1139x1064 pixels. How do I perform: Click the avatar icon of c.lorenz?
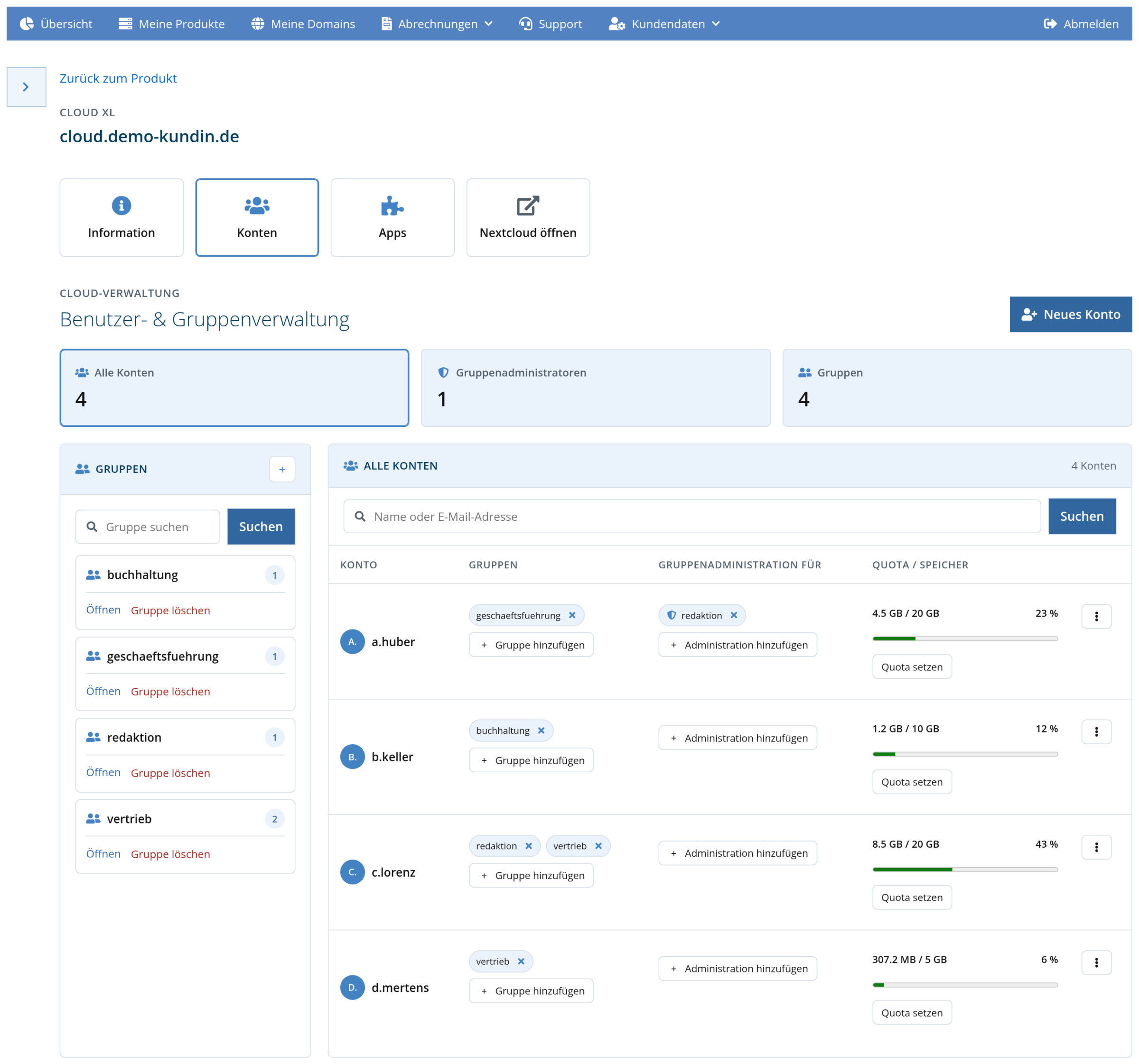coord(352,871)
